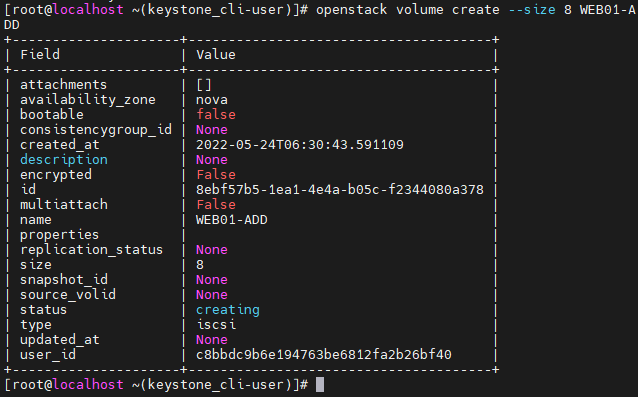Select the 'attachments' field name

point(63,85)
